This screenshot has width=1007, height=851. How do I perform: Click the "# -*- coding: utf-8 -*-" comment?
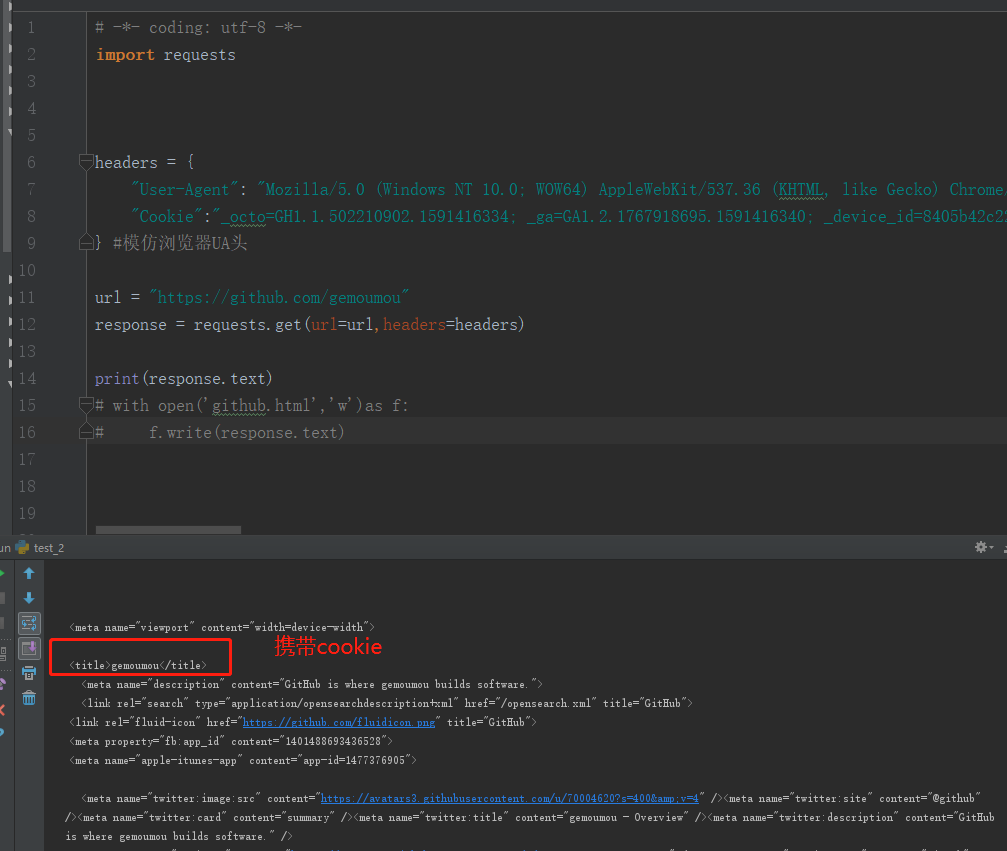[198, 28]
